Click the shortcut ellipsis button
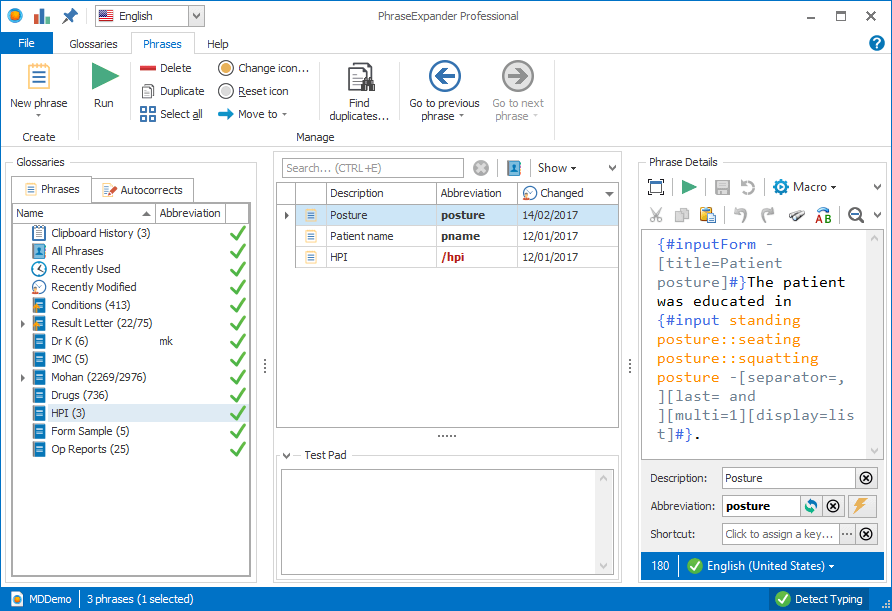892x611 pixels. (x=847, y=534)
